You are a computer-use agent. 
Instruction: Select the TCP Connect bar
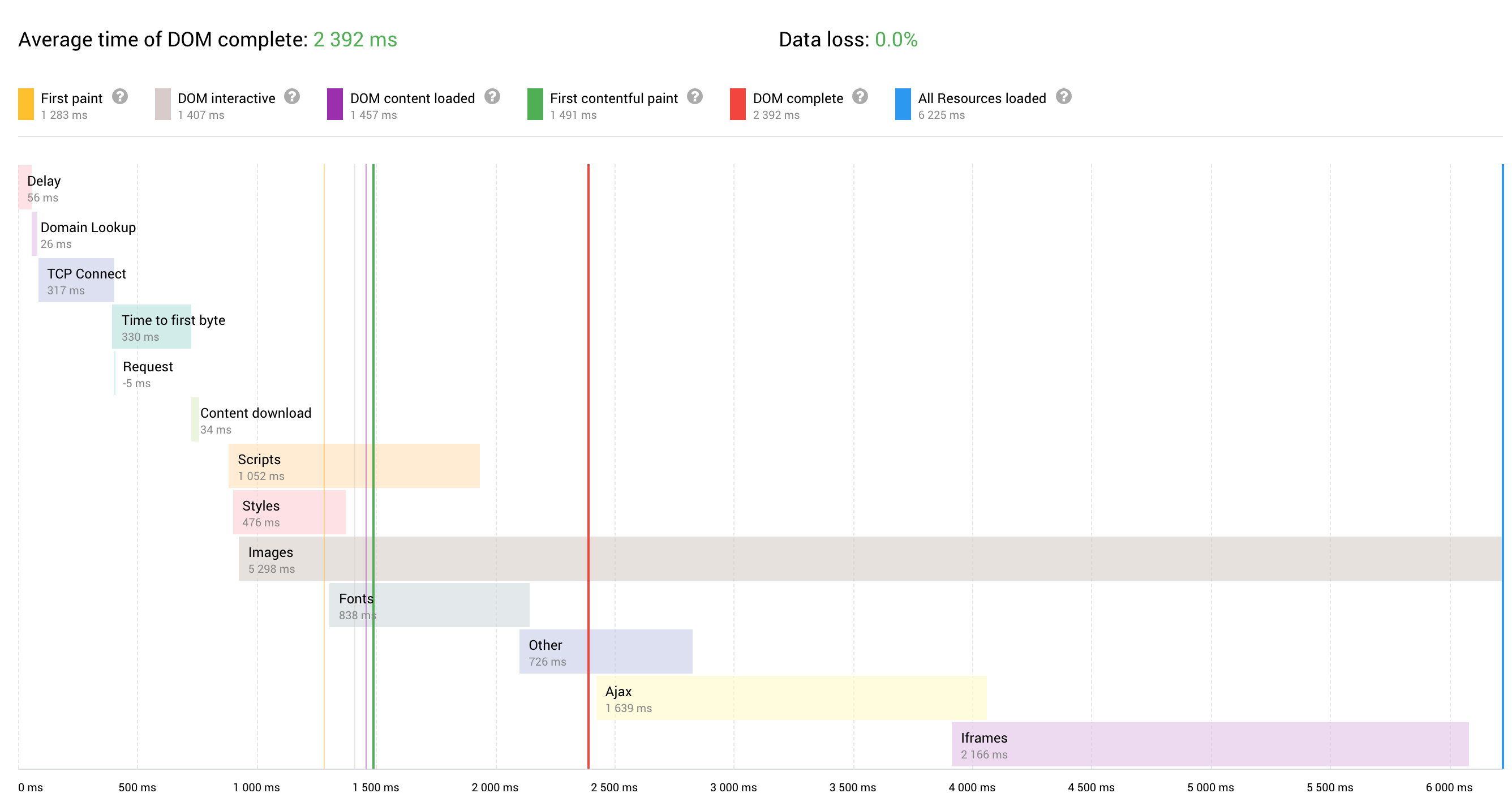[76, 280]
